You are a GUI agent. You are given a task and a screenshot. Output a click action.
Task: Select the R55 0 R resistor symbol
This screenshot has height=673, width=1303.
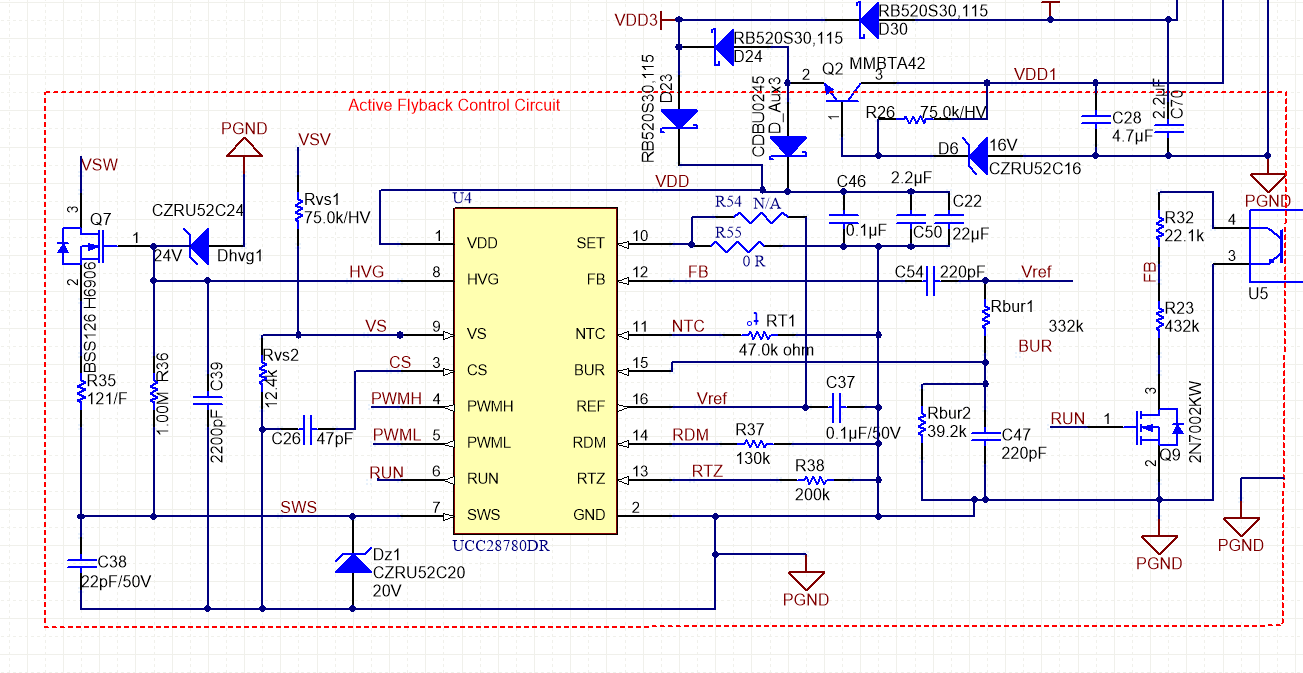coord(738,245)
